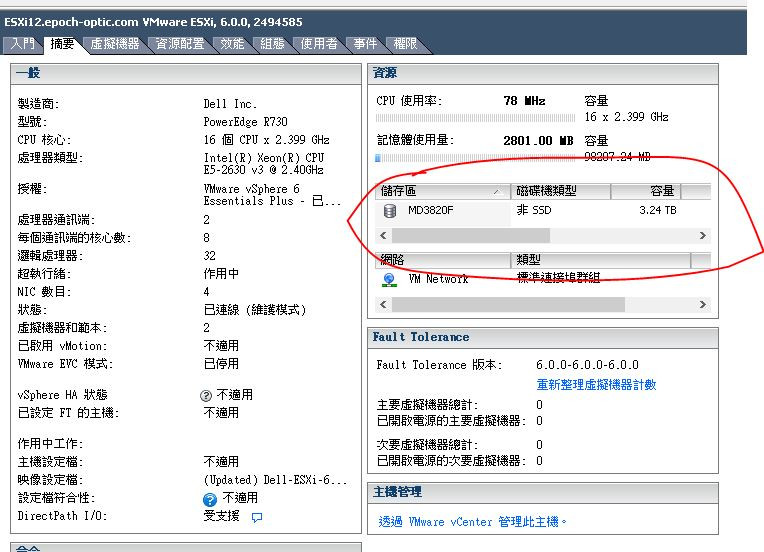The width and height of the screenshot is (764, 552).
Task: Click the network 類型 column header
Action: pos(600,260)
